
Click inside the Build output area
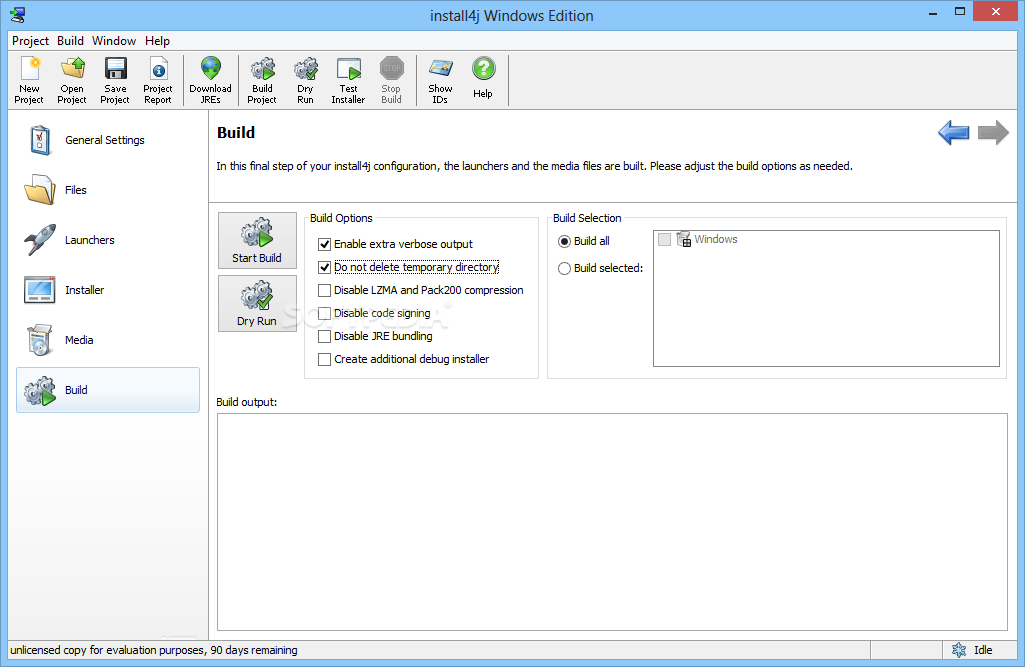612,522
